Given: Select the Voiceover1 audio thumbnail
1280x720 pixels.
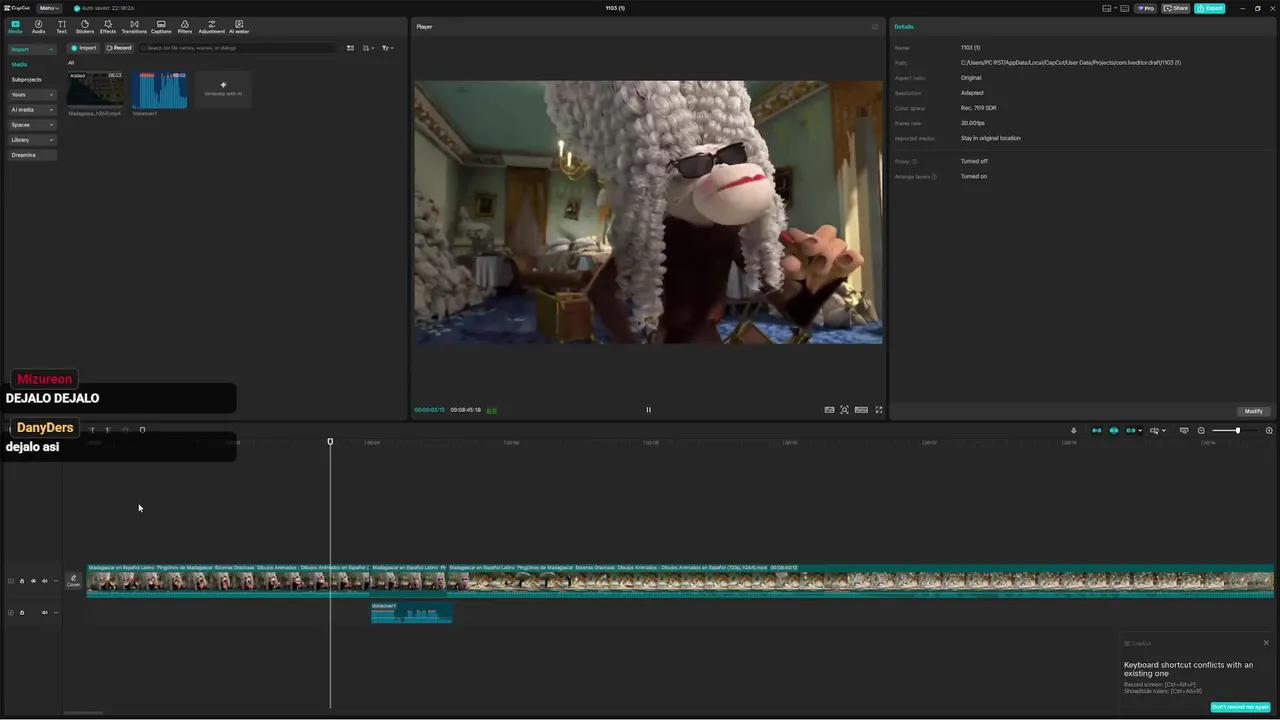Looking at the screenshot, I should pos(160,90).
